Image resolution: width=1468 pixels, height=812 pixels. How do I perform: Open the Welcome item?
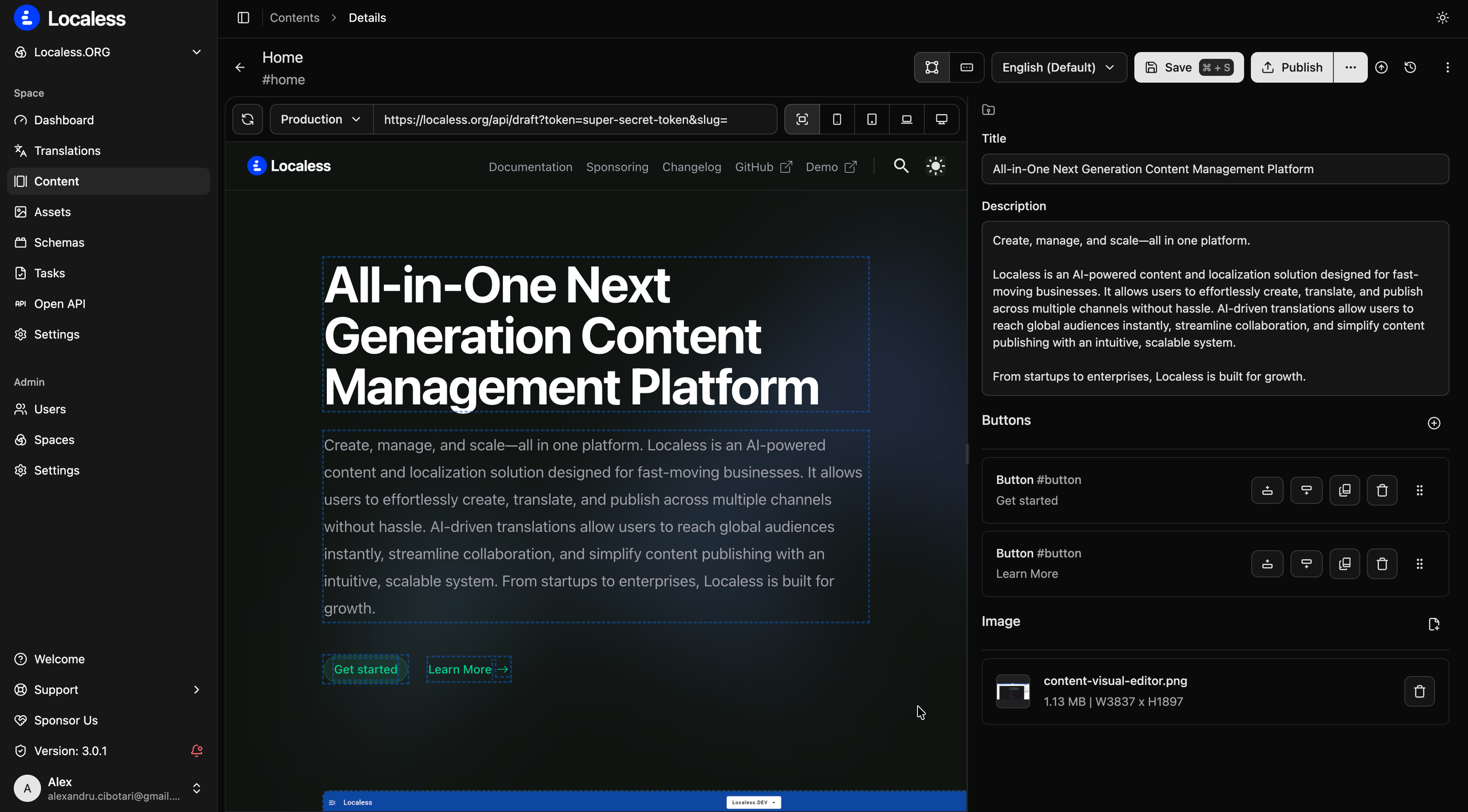(x=108, y=659)
